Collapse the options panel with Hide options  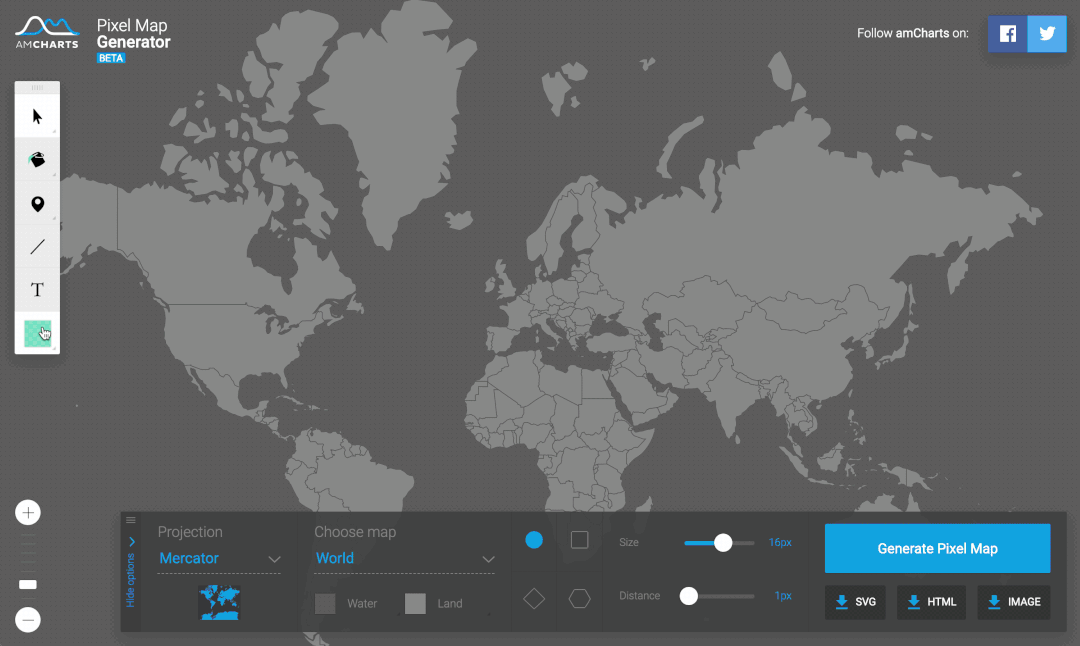pyautogui.click(x=131, y=573)
